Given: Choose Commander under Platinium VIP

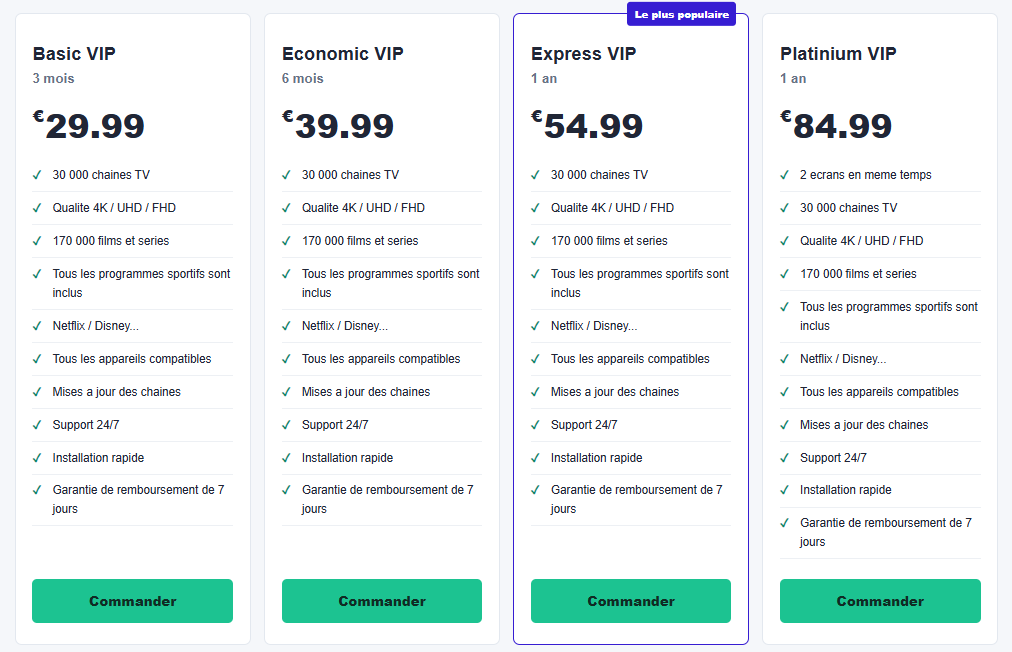Looking at the screenshot, I should coord(880,601).
